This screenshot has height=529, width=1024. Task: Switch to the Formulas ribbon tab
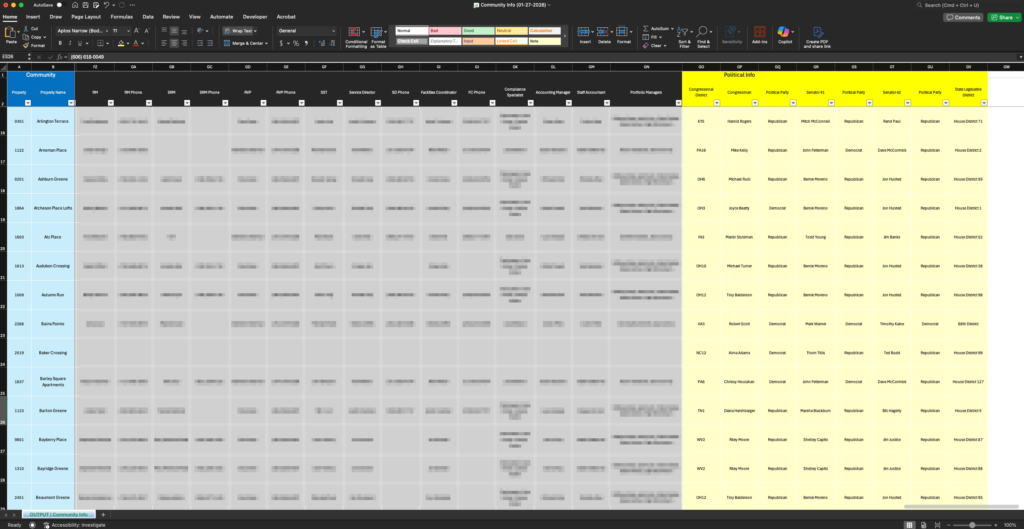click(x=122, y=17)
